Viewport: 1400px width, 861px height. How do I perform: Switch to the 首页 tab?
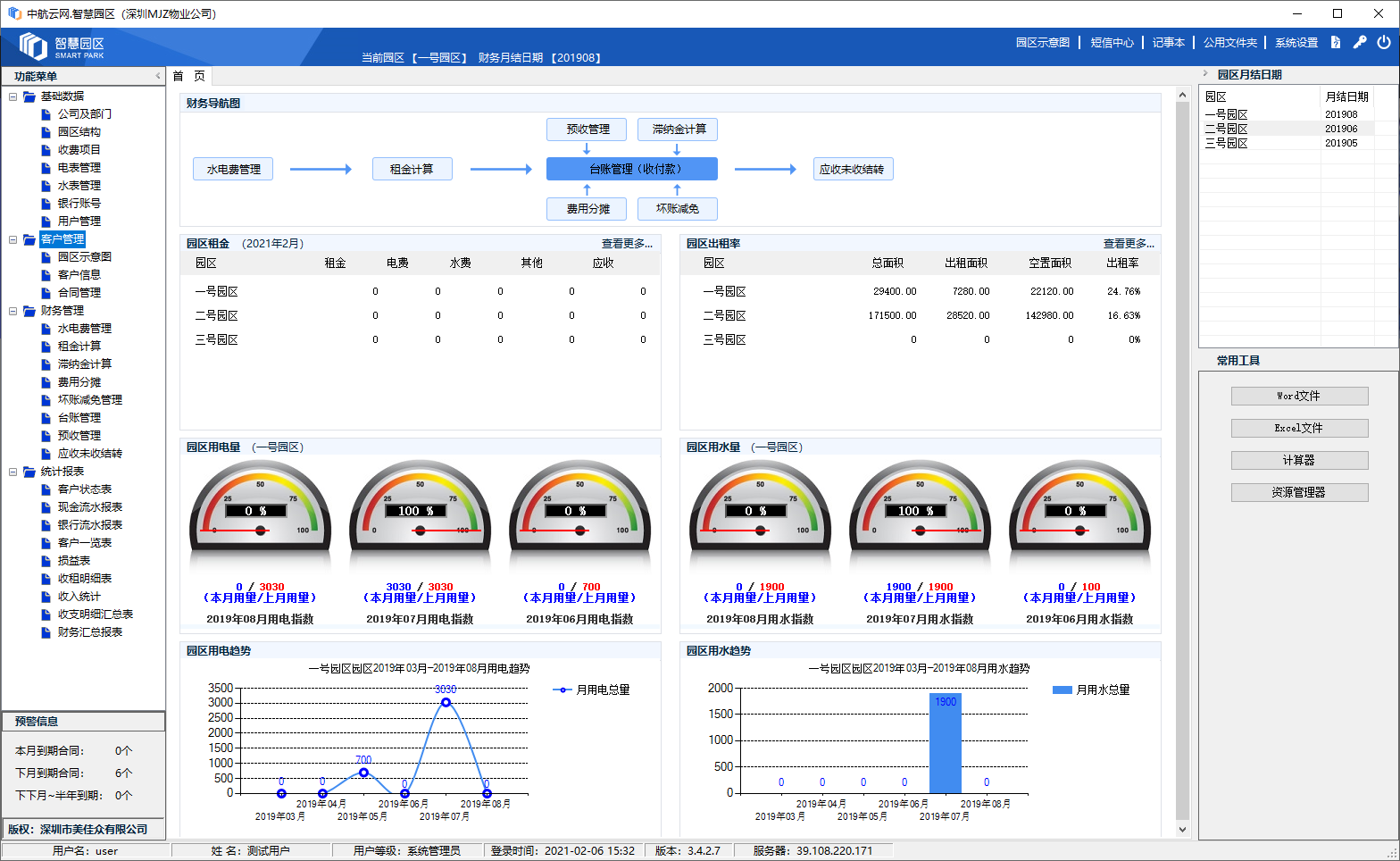[x=188, y=76]
